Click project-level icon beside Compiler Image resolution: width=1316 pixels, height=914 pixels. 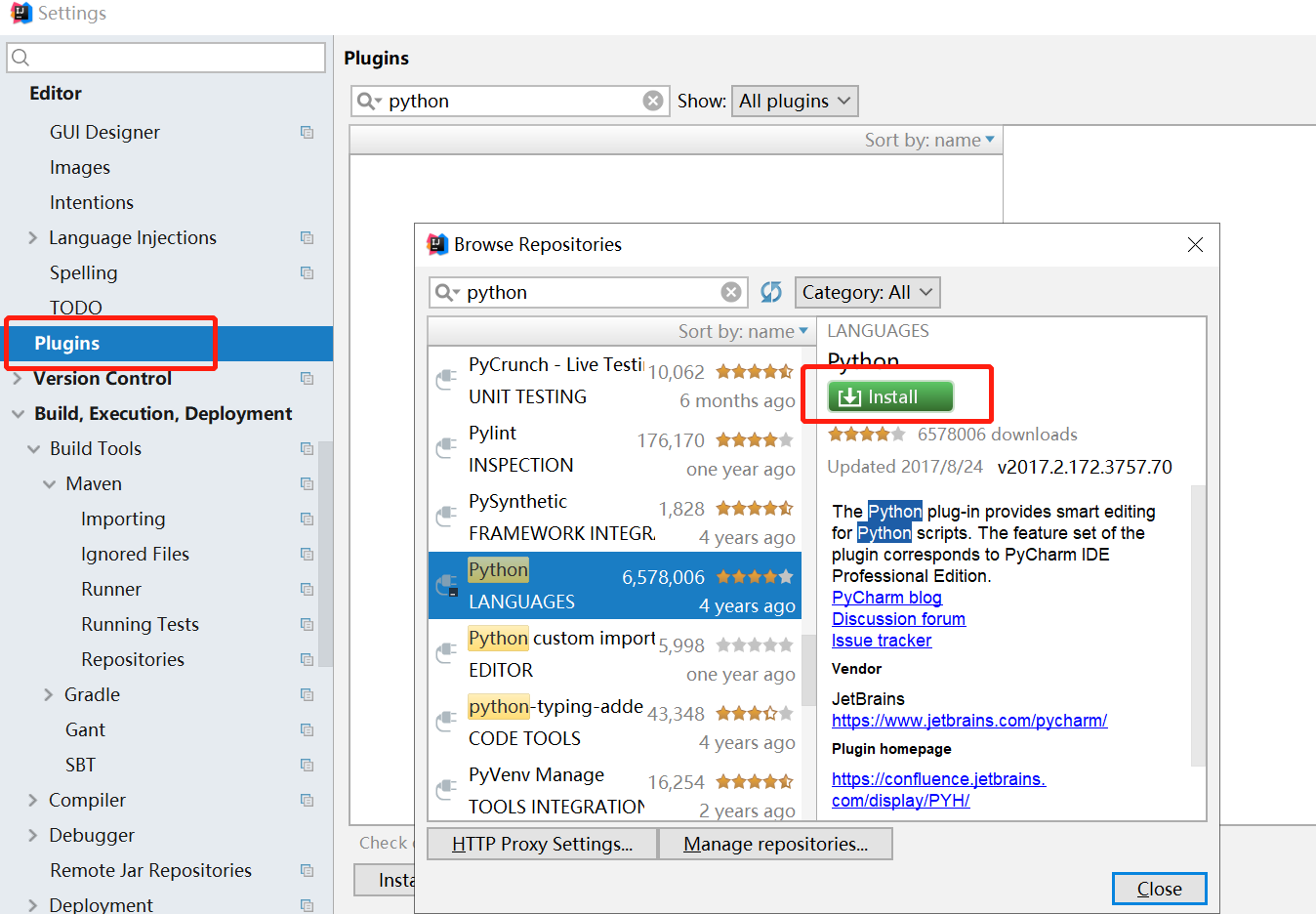(308, 800)
